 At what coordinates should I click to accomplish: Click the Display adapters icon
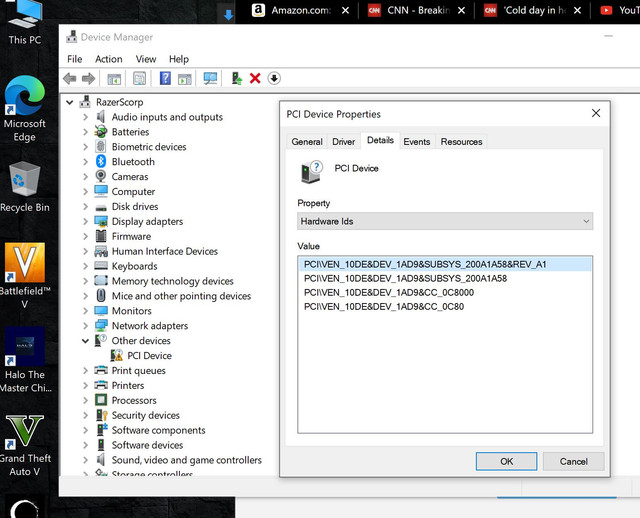tap(101, 221)
